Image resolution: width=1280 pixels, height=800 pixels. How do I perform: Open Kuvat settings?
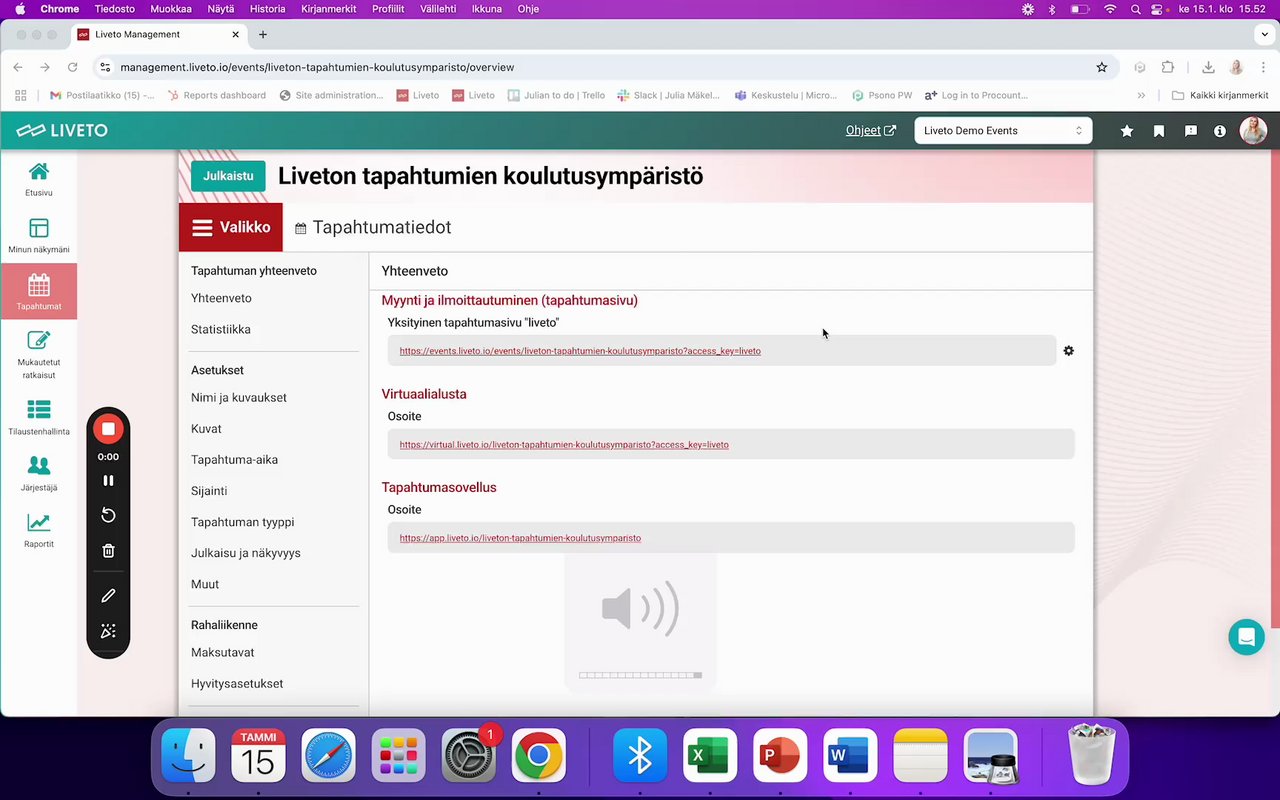pos(206,429)
